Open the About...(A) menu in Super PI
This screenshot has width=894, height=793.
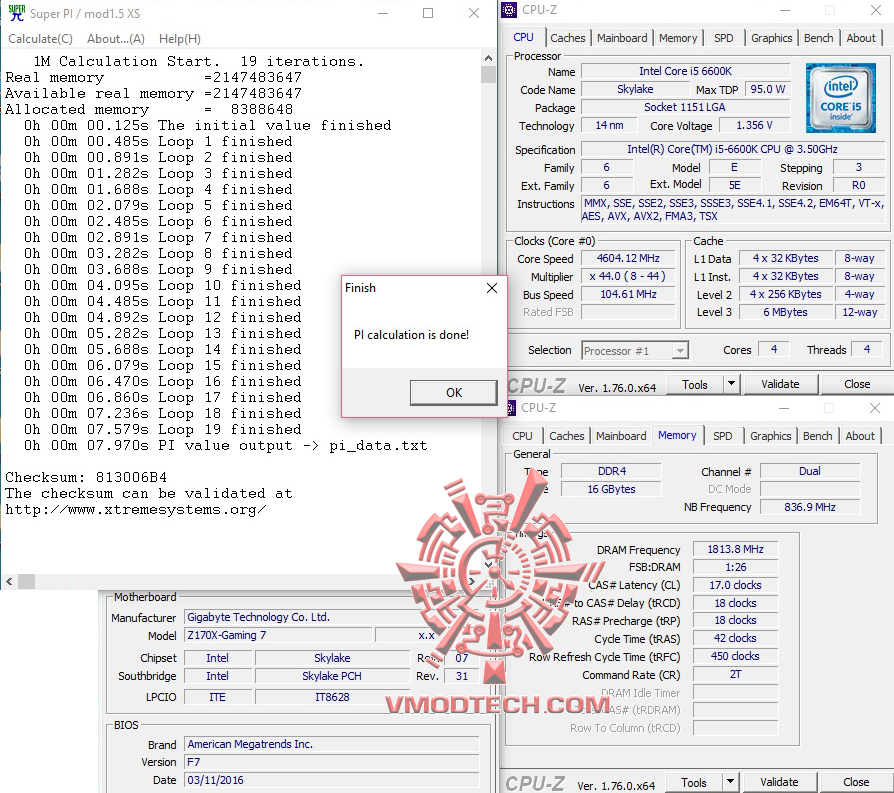(116, 39)
